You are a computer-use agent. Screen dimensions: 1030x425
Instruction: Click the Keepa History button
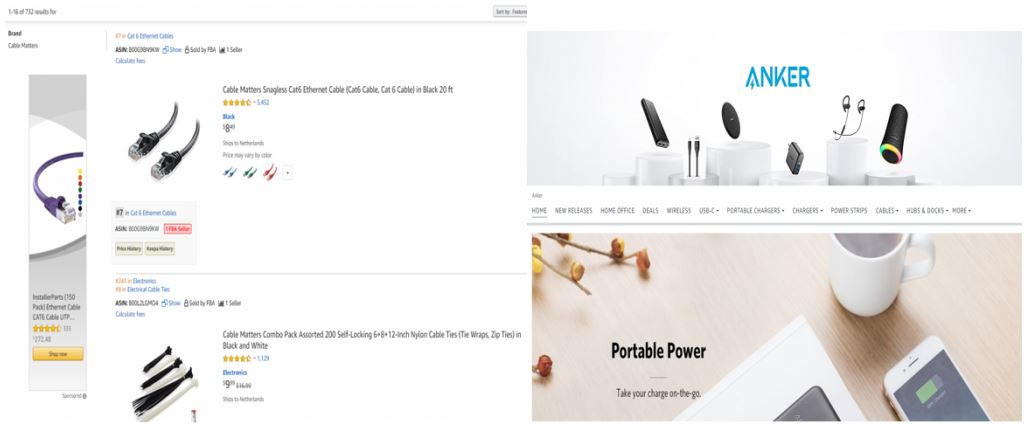(x=160, y=249)
